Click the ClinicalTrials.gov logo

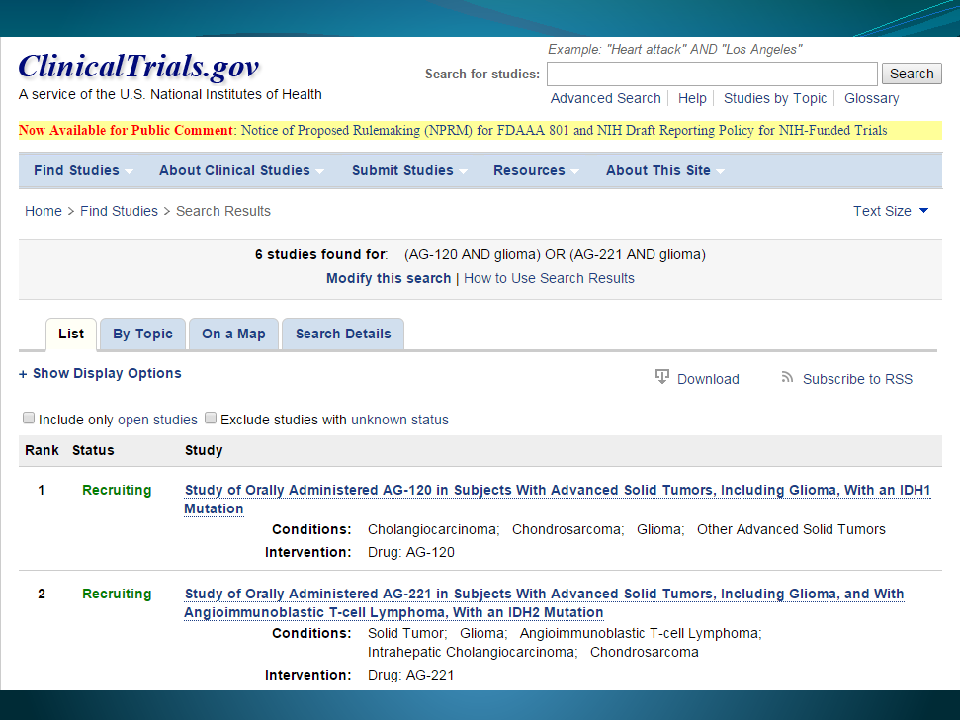click(x=139, y=67)
